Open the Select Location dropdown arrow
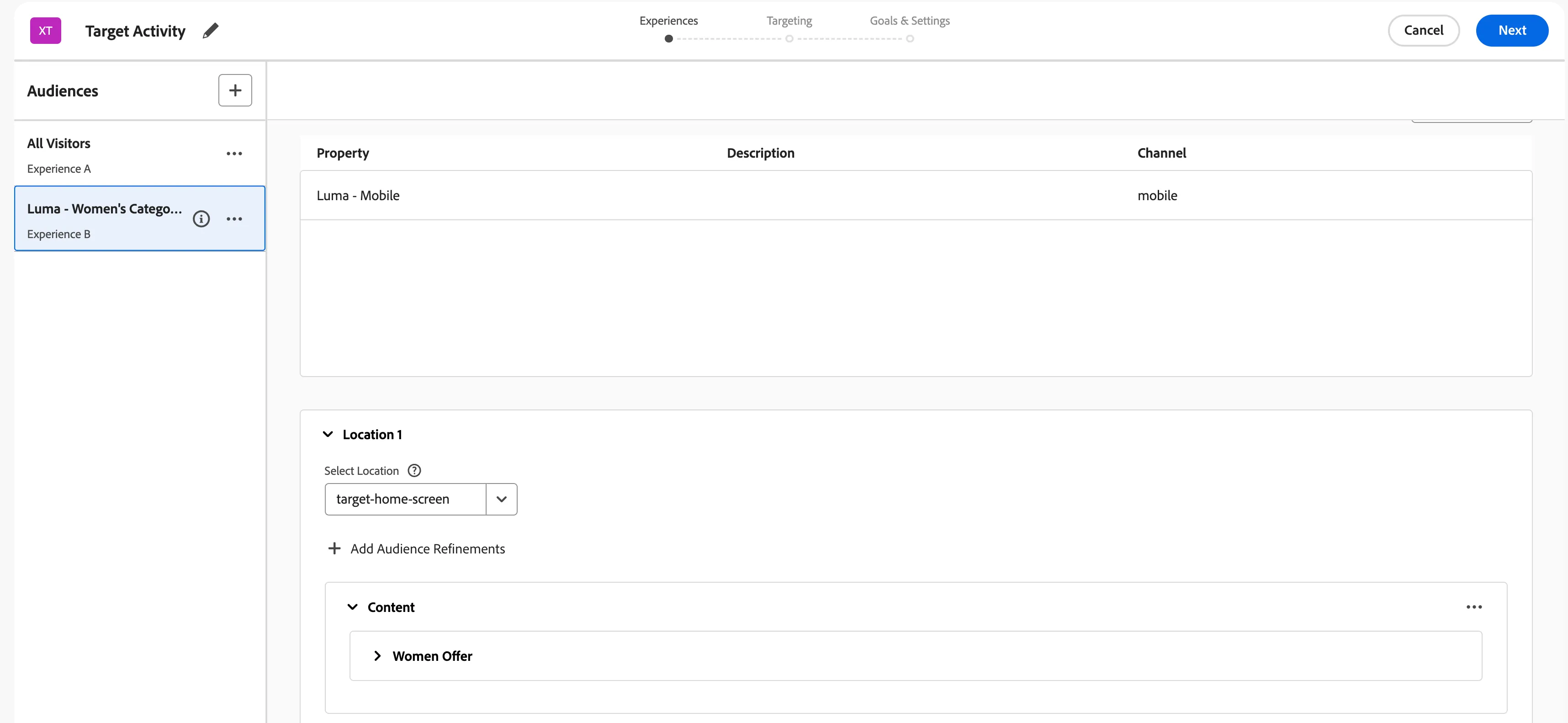Screen dimensions: 1568x723 [502, 499]
